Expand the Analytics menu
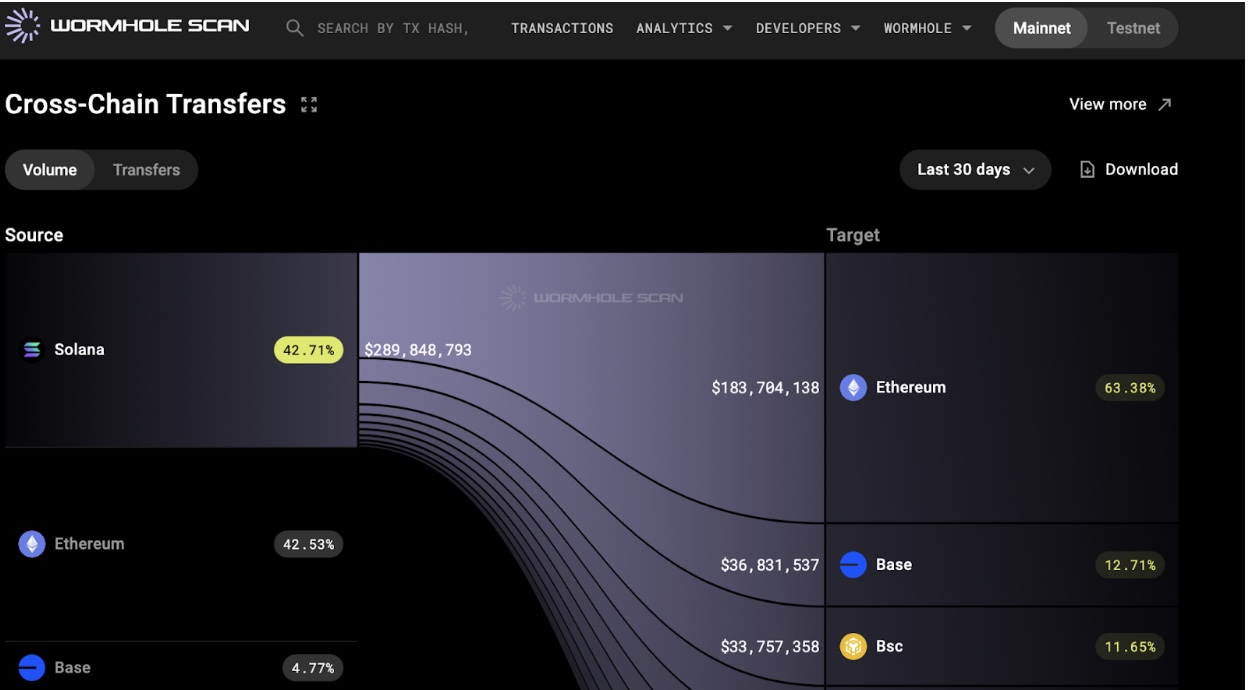The image size is (1248, 690). tap(684, 28)
